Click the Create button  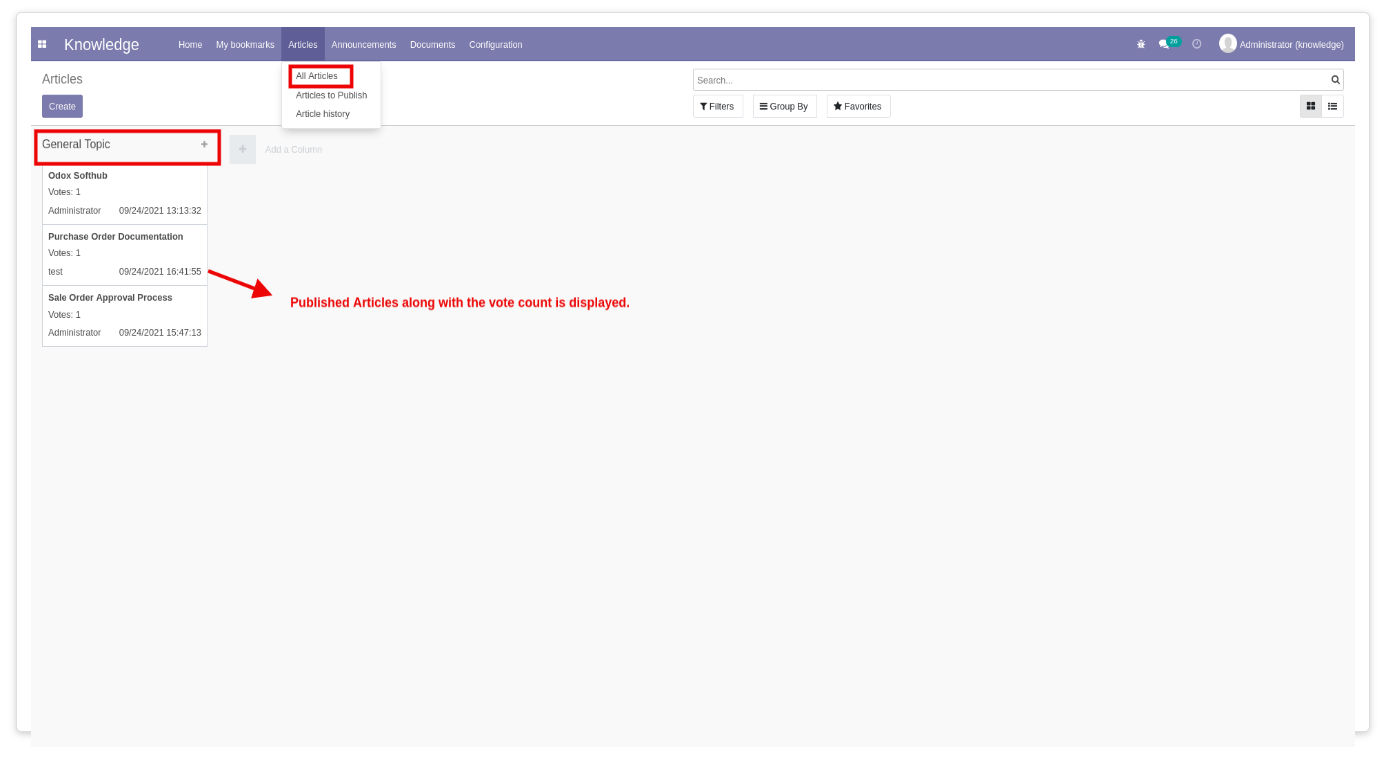click(x=62, y=106)
